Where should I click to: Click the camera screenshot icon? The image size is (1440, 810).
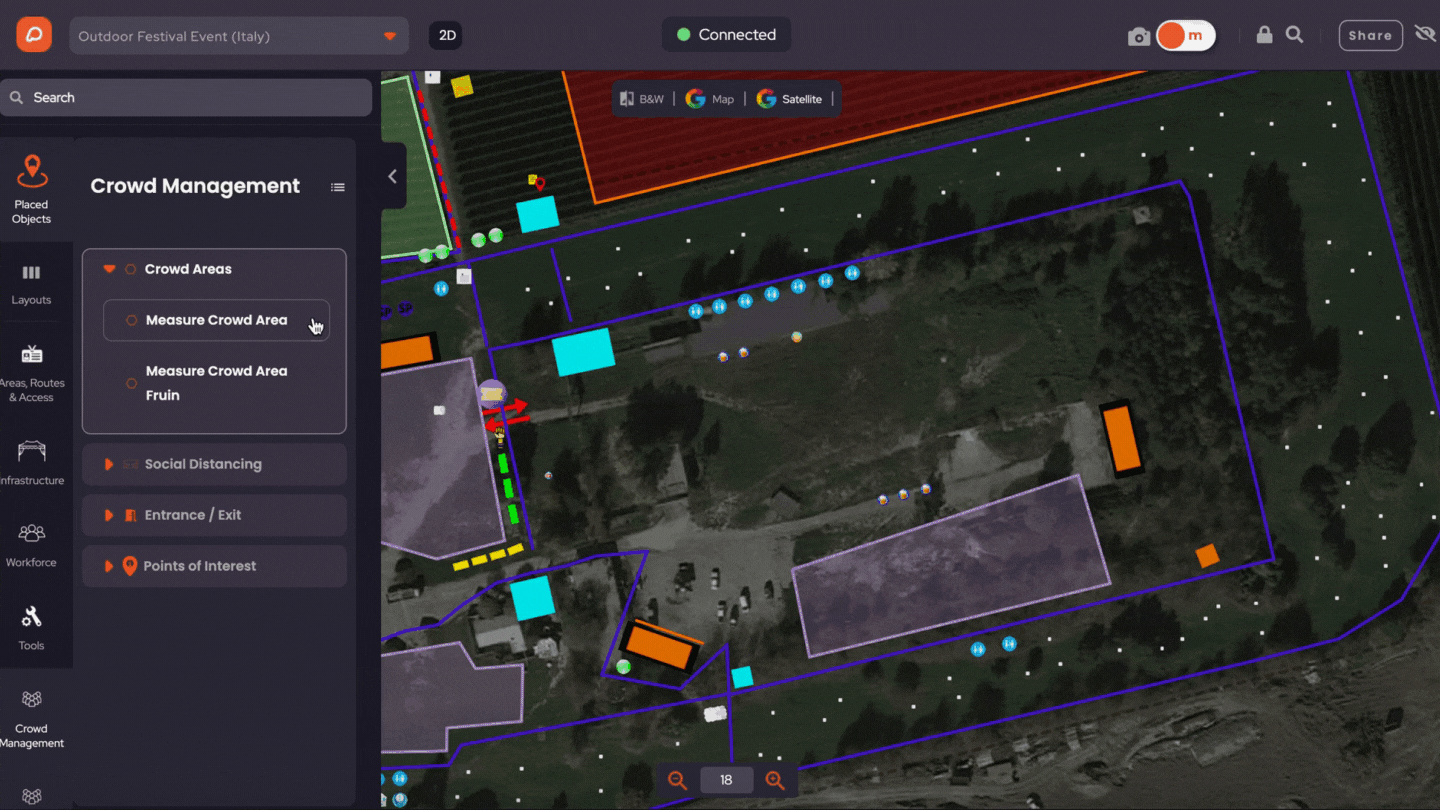(x=1138, y=37)
